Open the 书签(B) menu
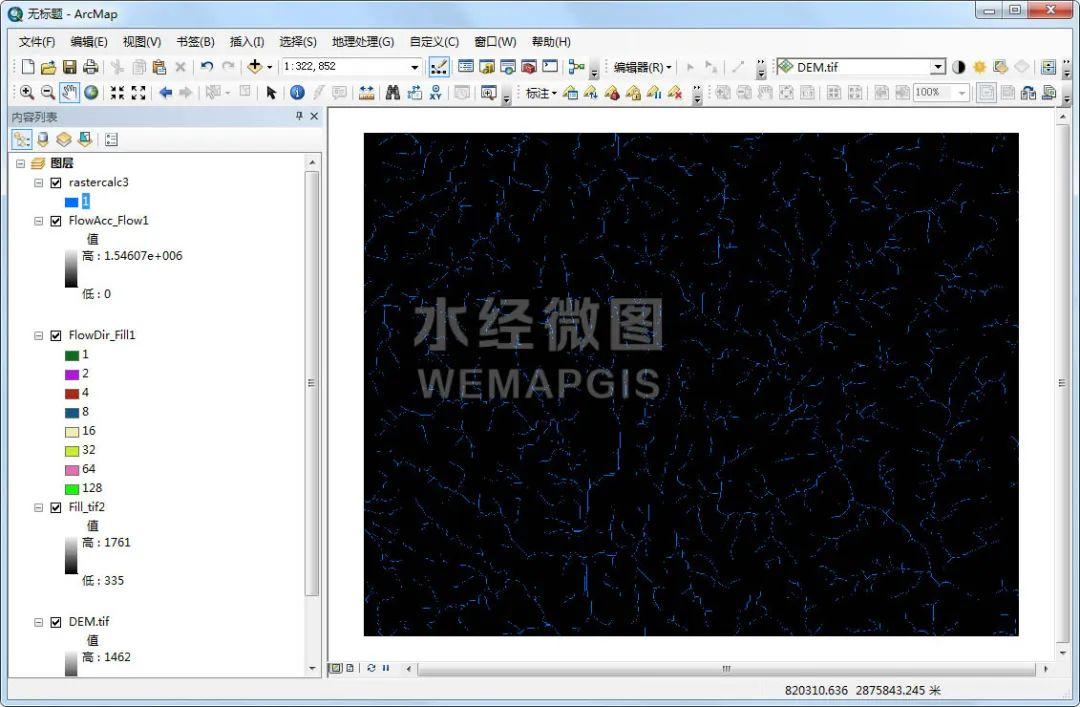1080x707 pixels. coord(196,41)
